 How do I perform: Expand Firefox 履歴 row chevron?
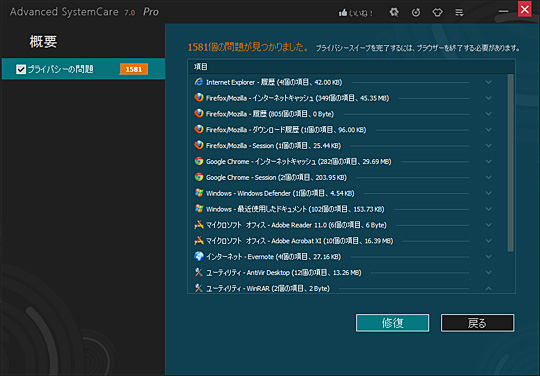point(488,114)
